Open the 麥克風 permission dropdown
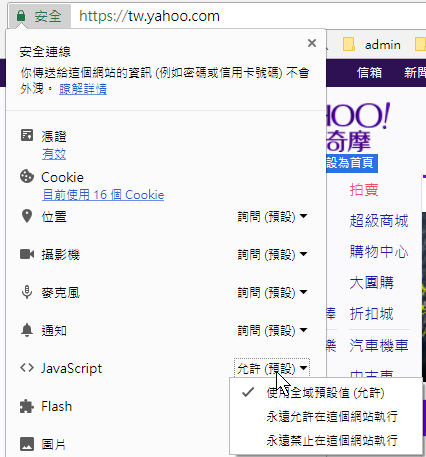426x457 pixels. [272, 293]
